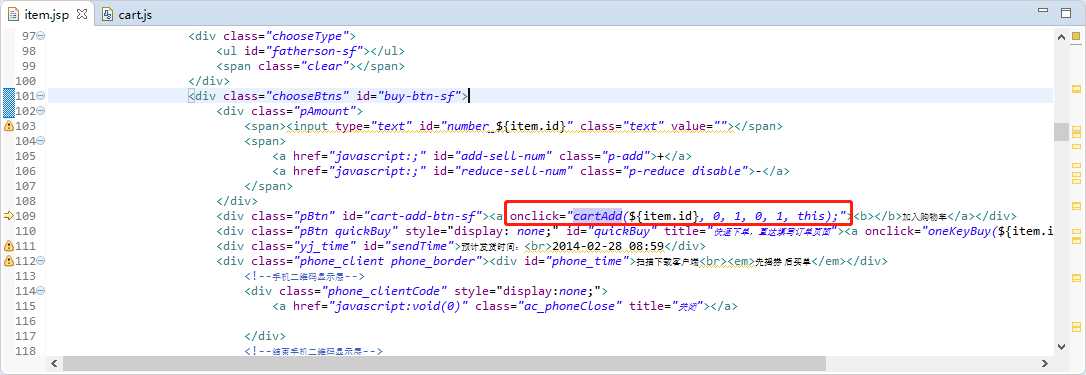Click "phone_time" id on line 112
The image size is (1086, 375).
click(x=586, y=261)
